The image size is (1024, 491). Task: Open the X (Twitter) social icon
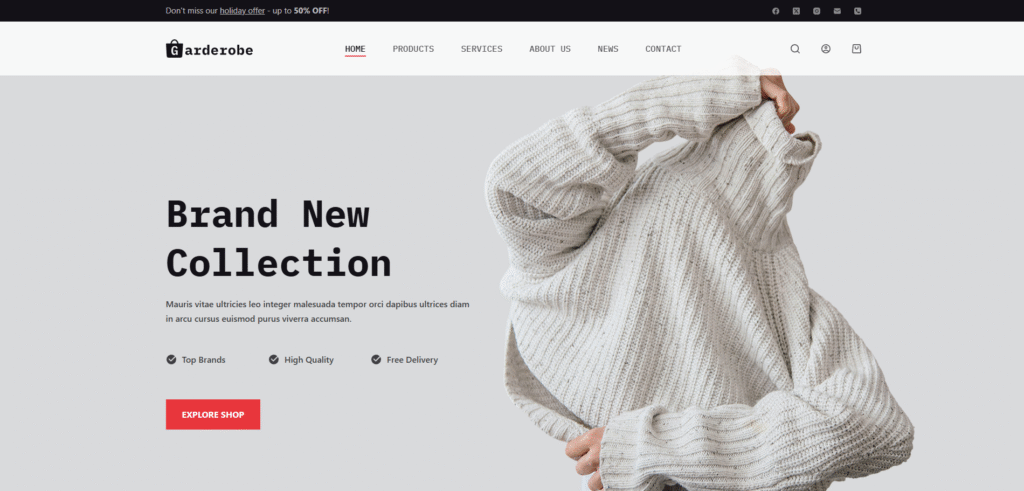(x=795, y=11)
